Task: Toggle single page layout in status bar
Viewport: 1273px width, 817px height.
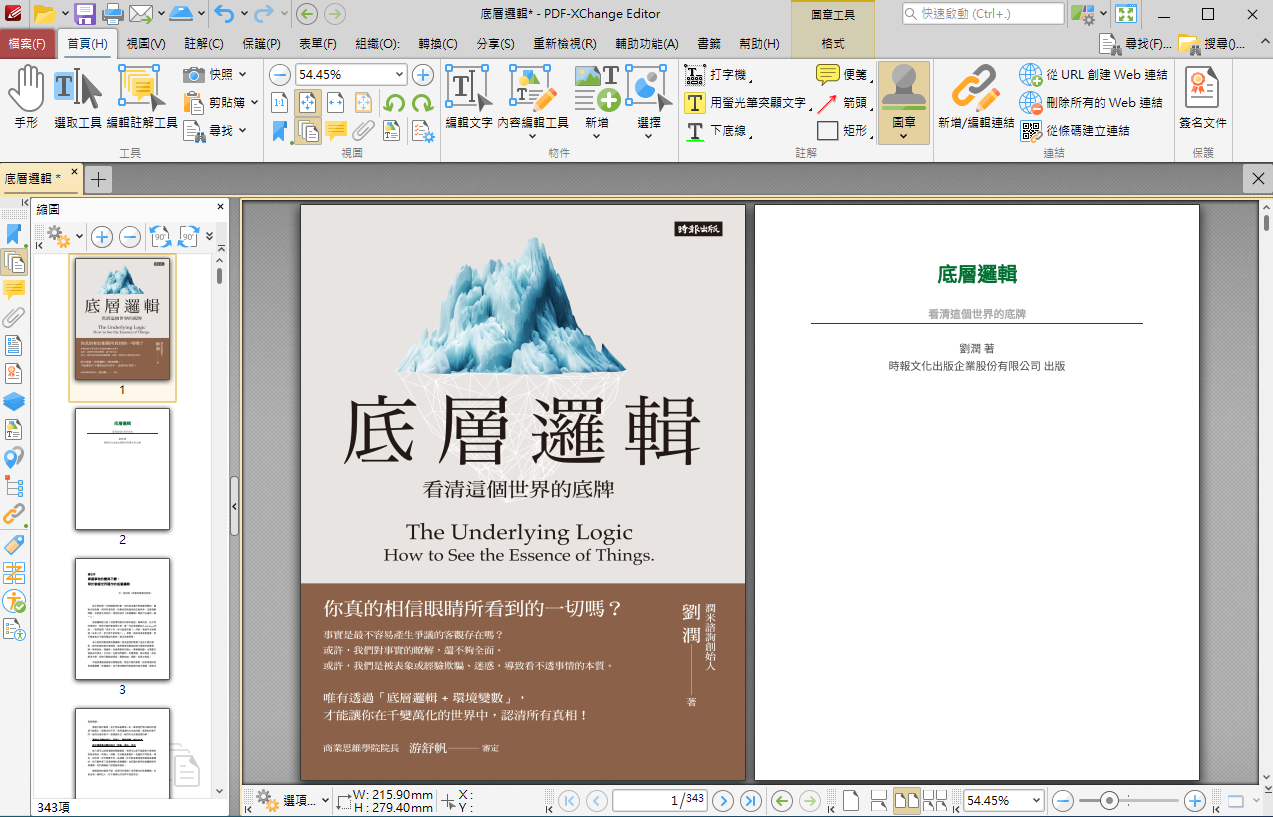Action: 850,801
